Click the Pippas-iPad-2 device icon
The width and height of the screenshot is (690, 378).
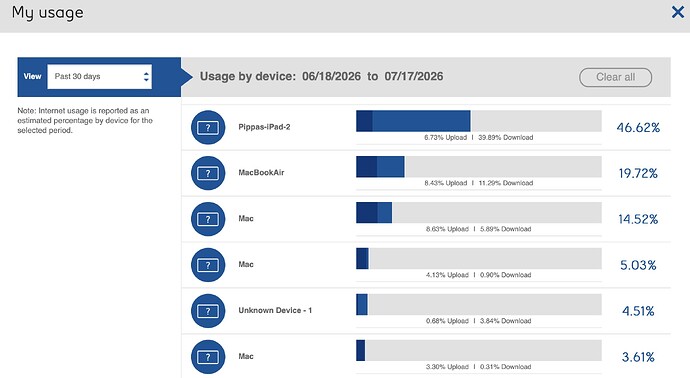(x=208, y=128)
